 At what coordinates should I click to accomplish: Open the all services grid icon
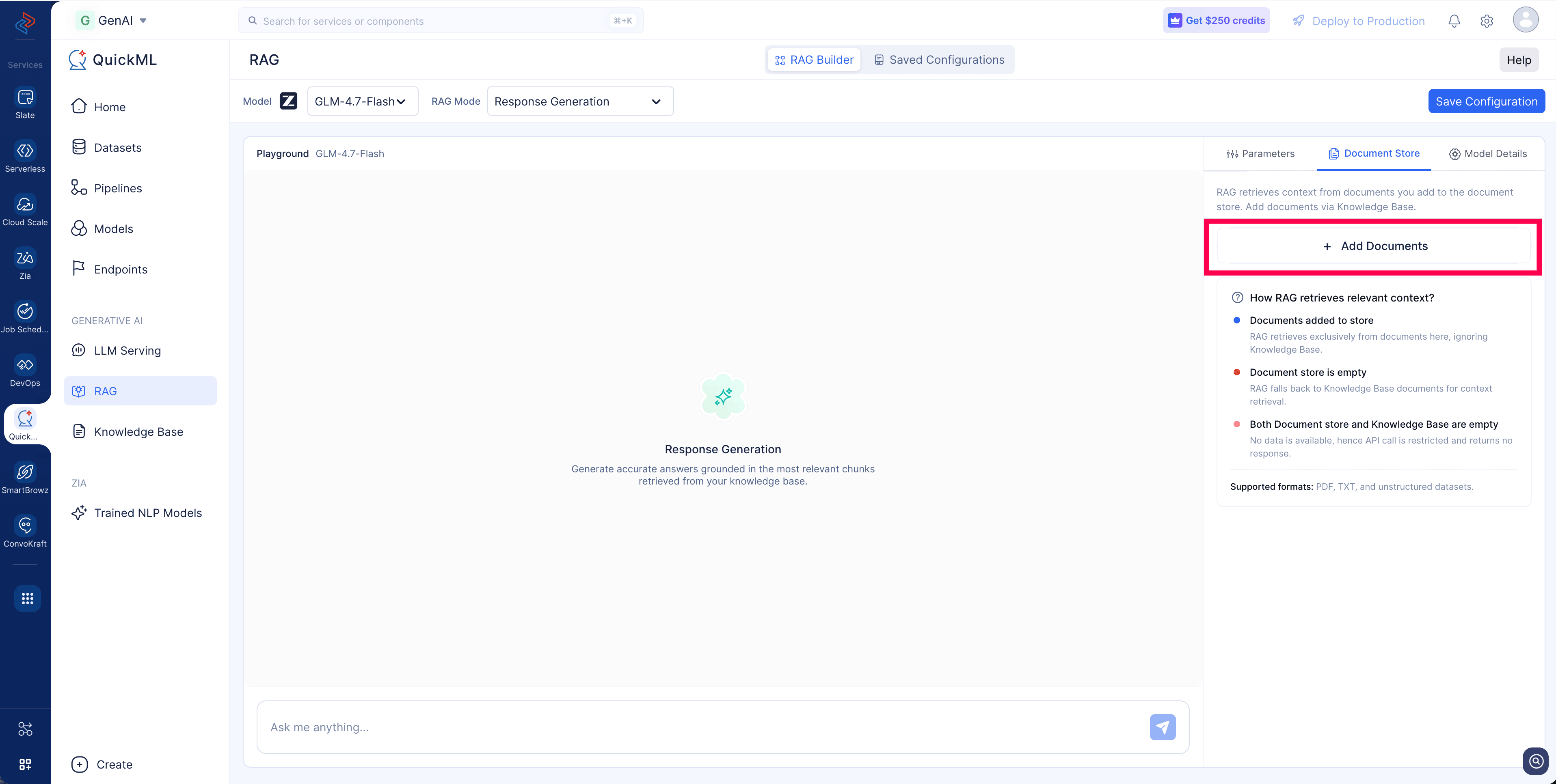point(27,599)
